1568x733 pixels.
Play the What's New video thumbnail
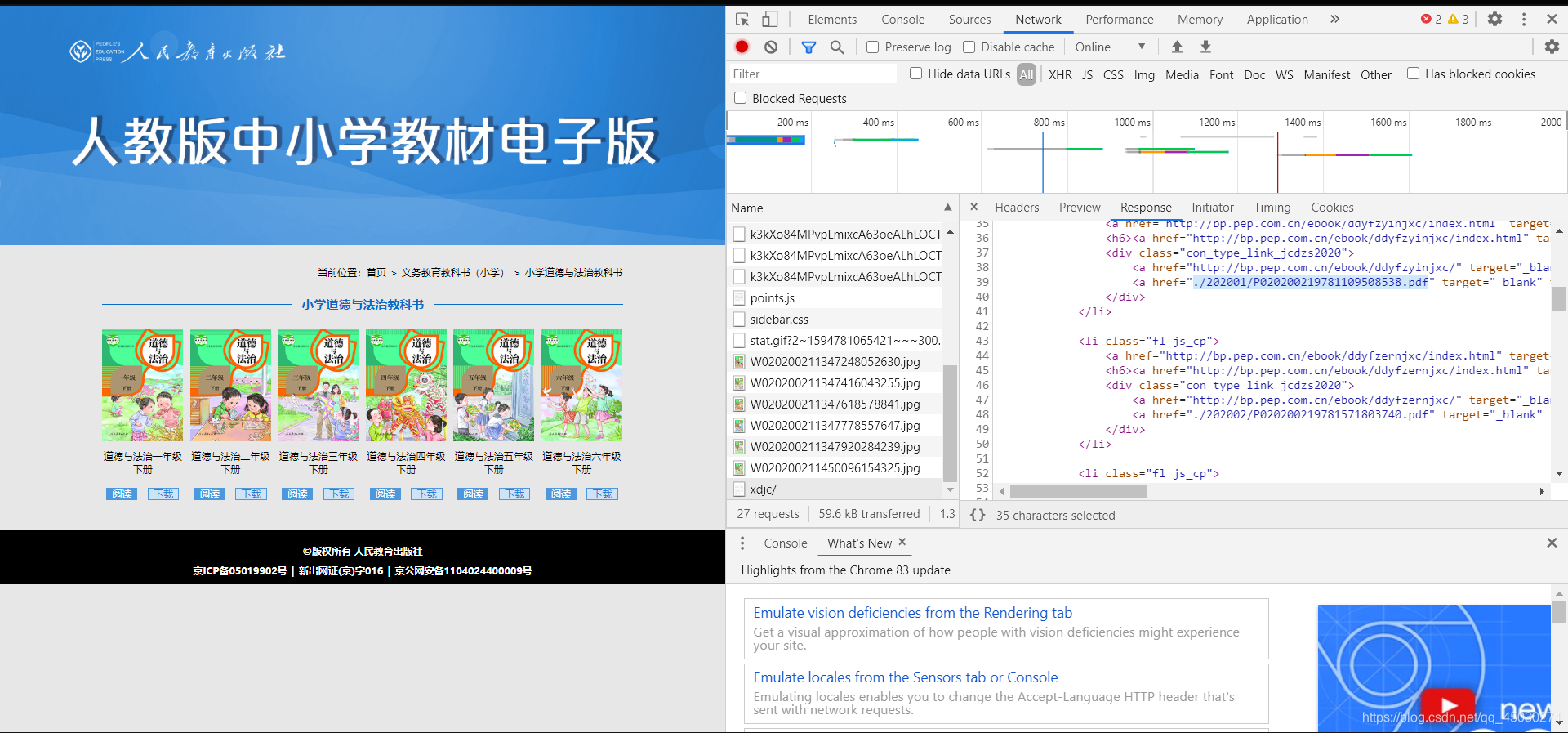(x=1448, y=706)
